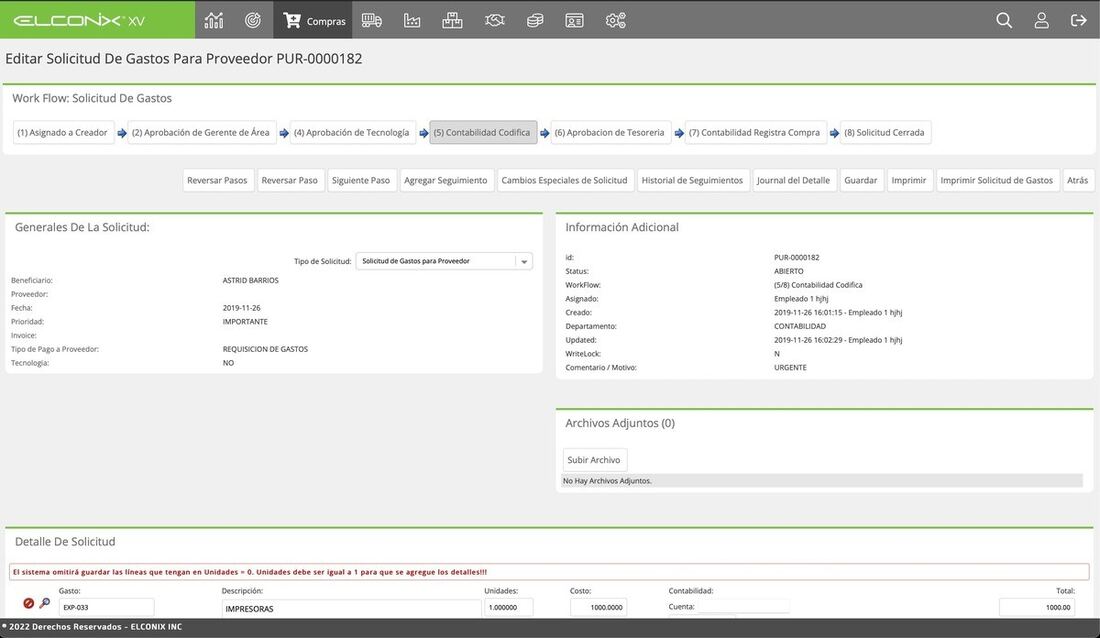
Task: Open the ID card module icon
Action: coord(575,20)
